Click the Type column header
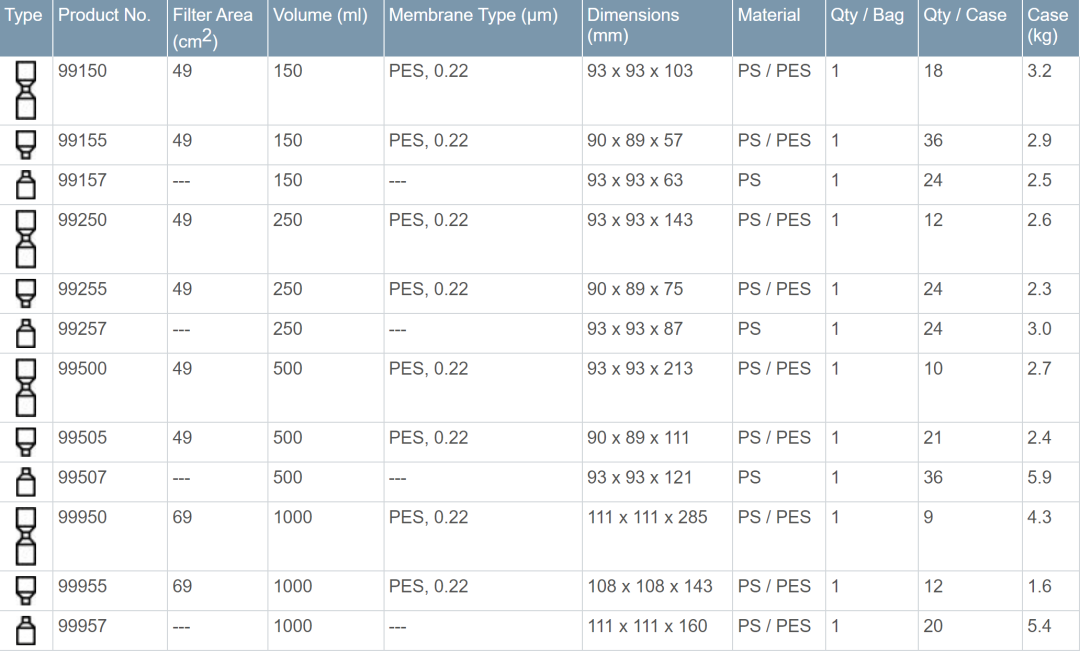 pyautogui.click(x=25, y=28)
